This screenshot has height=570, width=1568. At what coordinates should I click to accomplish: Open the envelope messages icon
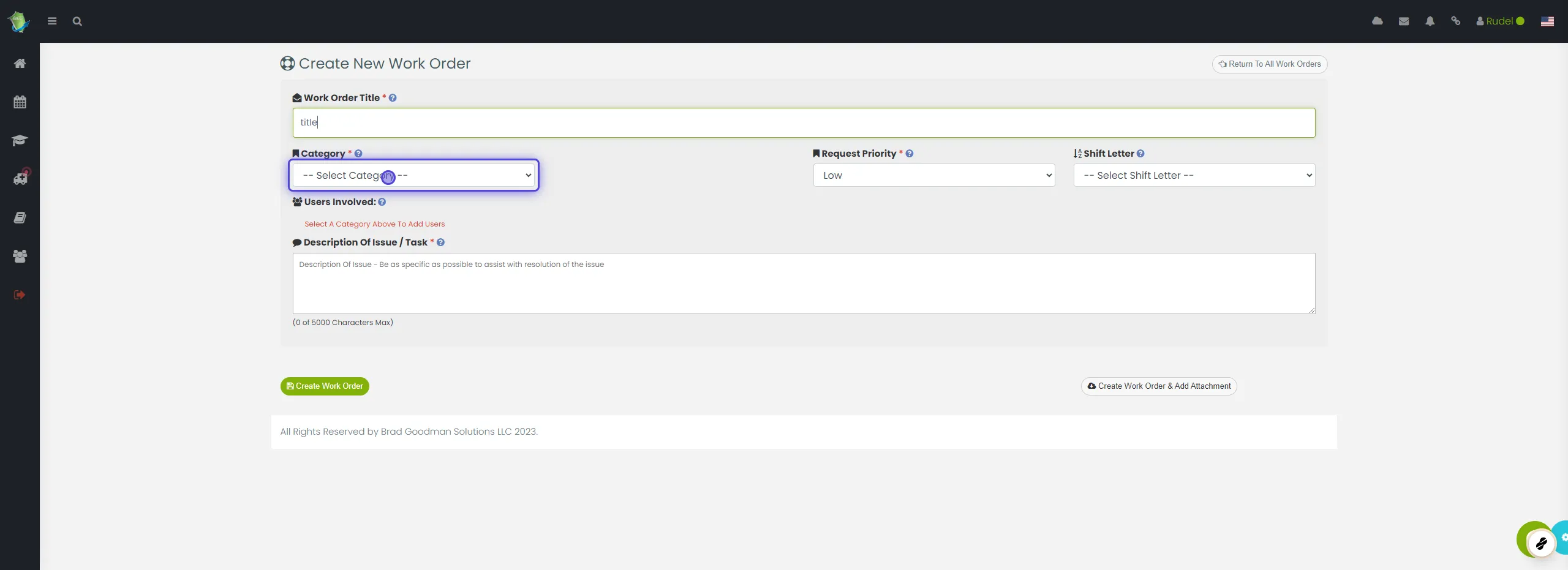(1404, 21)
